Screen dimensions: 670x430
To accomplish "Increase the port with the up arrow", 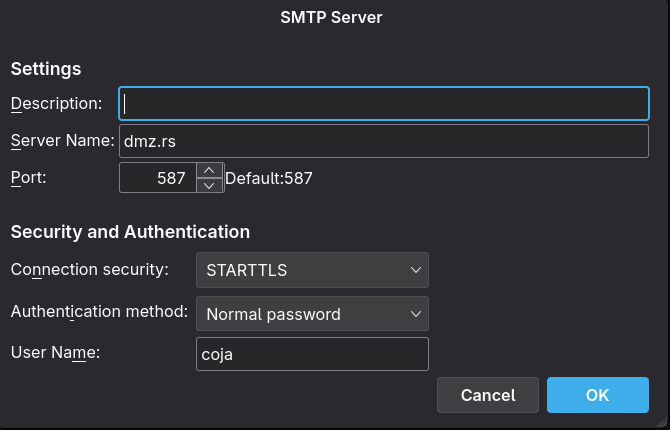I will [x=209, y=171].
